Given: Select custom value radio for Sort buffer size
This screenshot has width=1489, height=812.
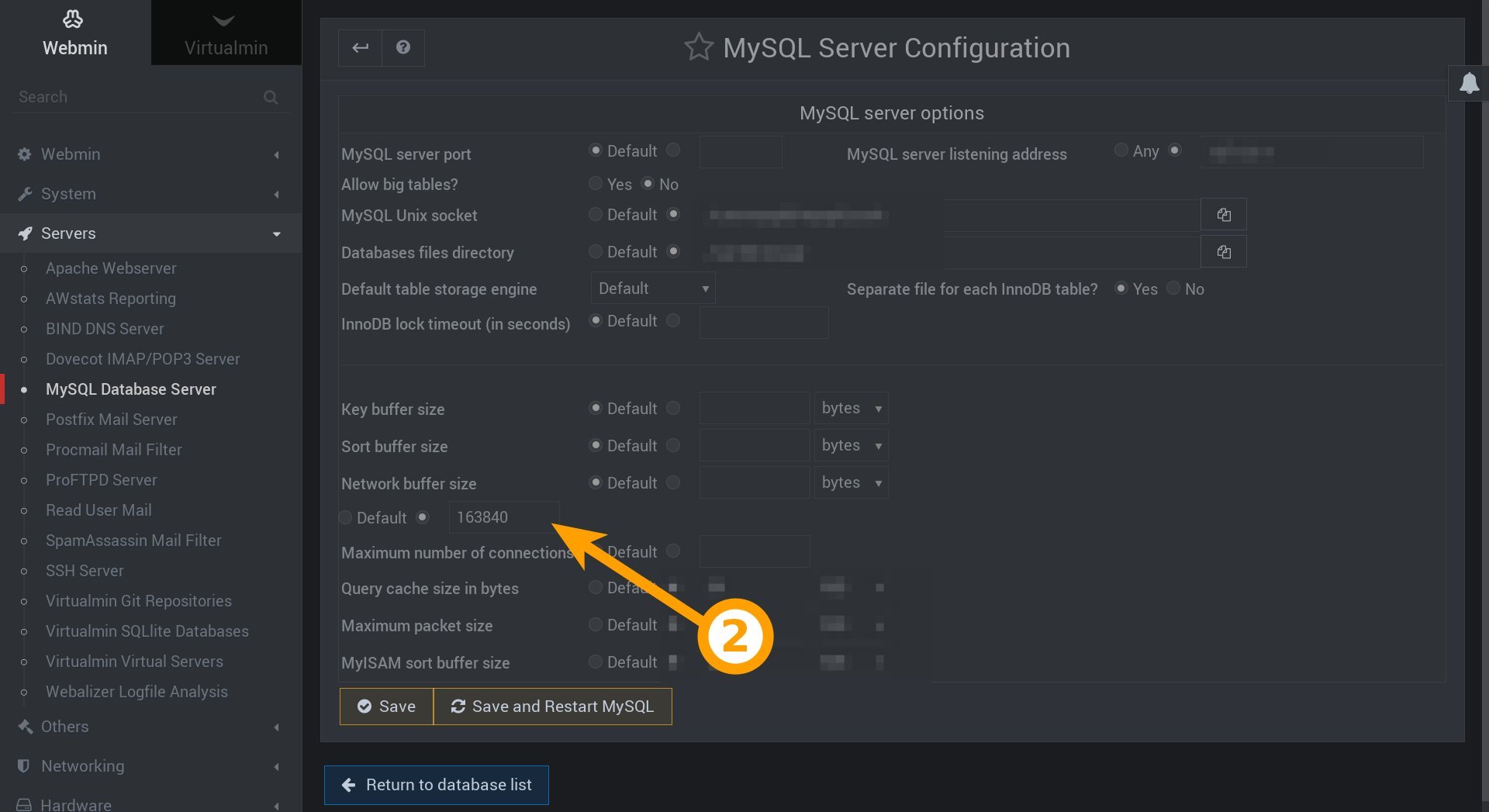Looking at the screenshot, I should 673,445.
